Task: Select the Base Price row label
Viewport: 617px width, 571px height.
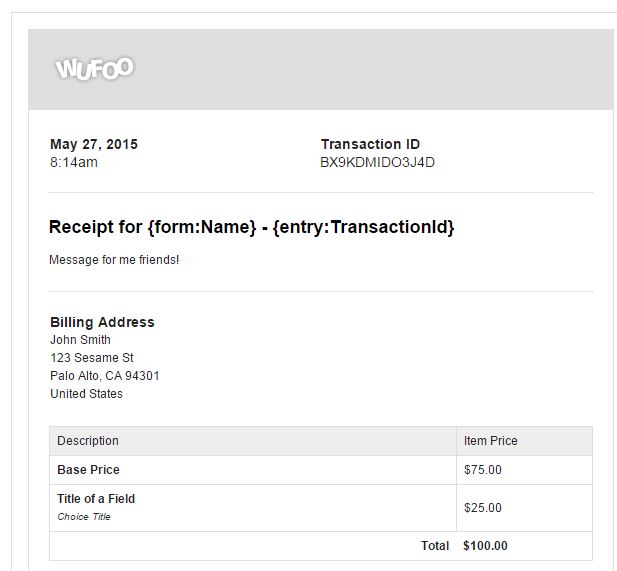Action: (x=88, y=470)
